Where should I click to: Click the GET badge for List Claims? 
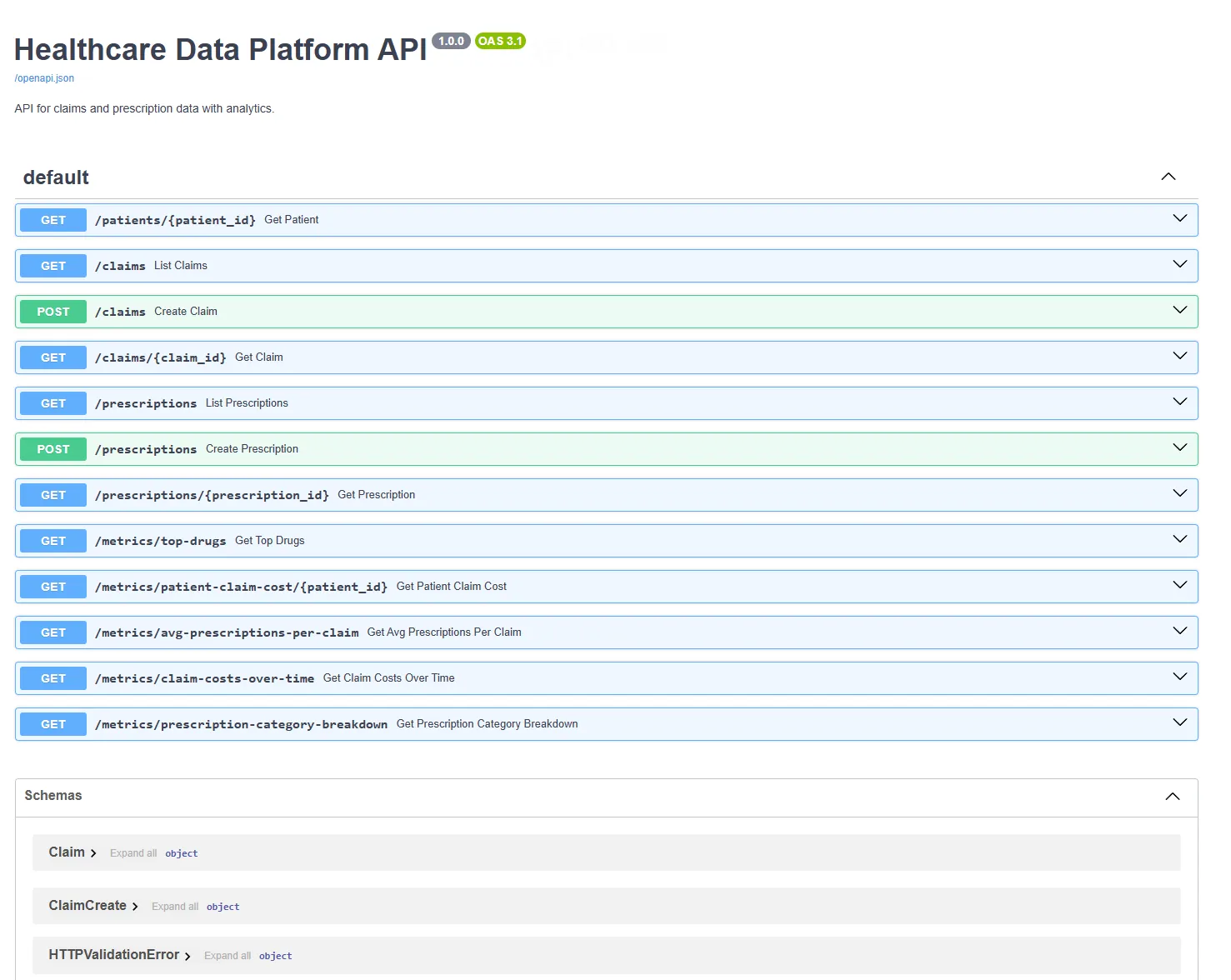tap(53, 266)
